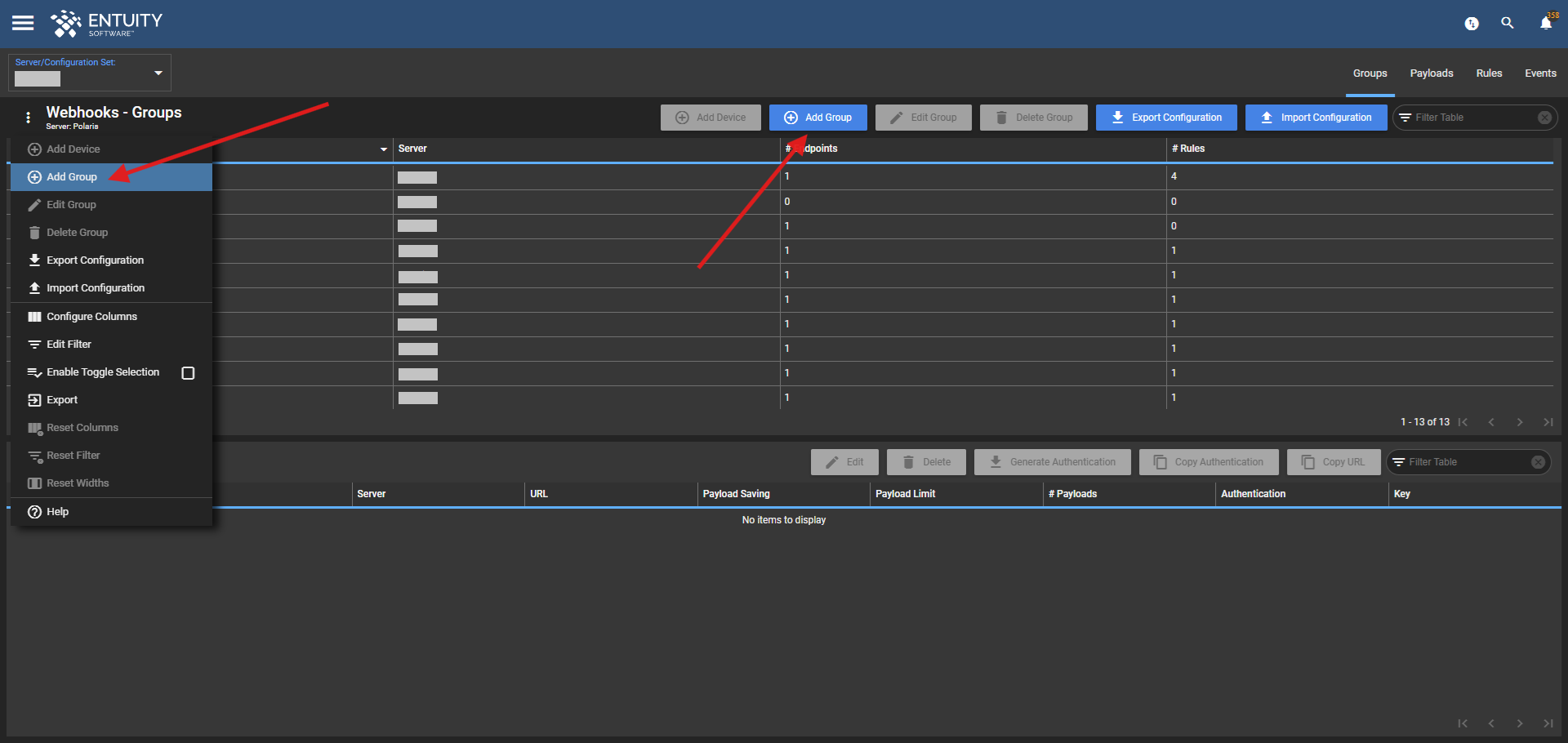This screenshot has height=743, width=1568.
Task: Choose Export in the context menu
Action: coord(111,400)
